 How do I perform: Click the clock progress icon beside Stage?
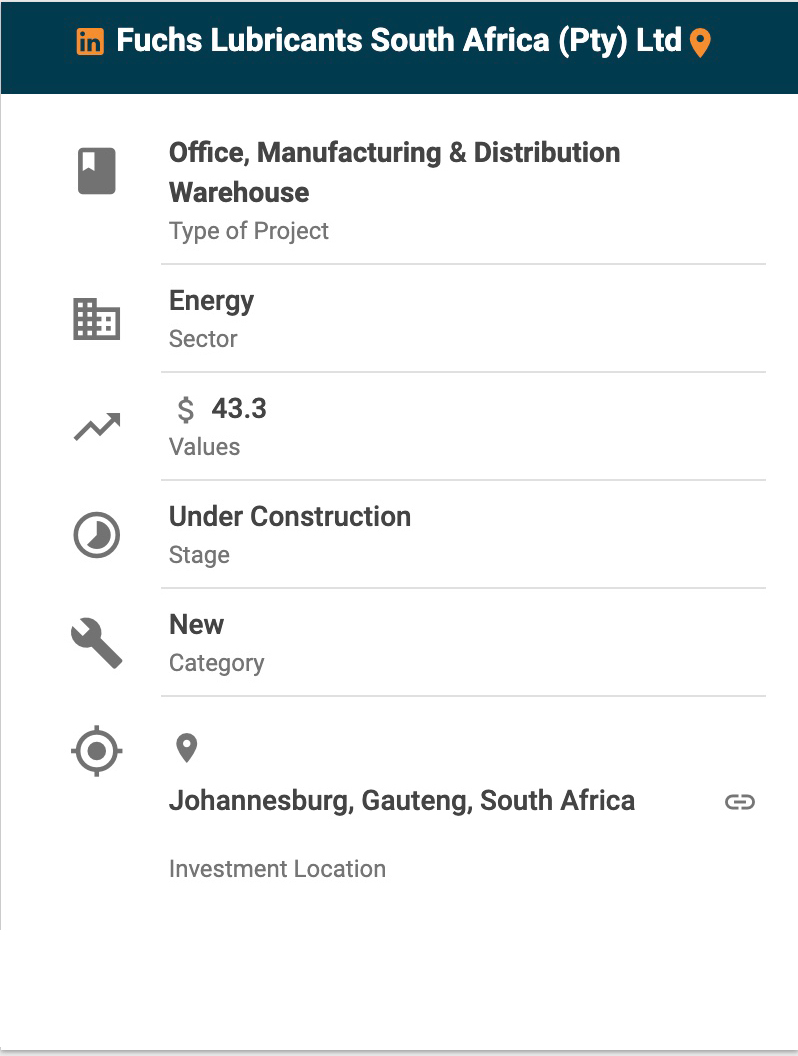tap(97, 536)
